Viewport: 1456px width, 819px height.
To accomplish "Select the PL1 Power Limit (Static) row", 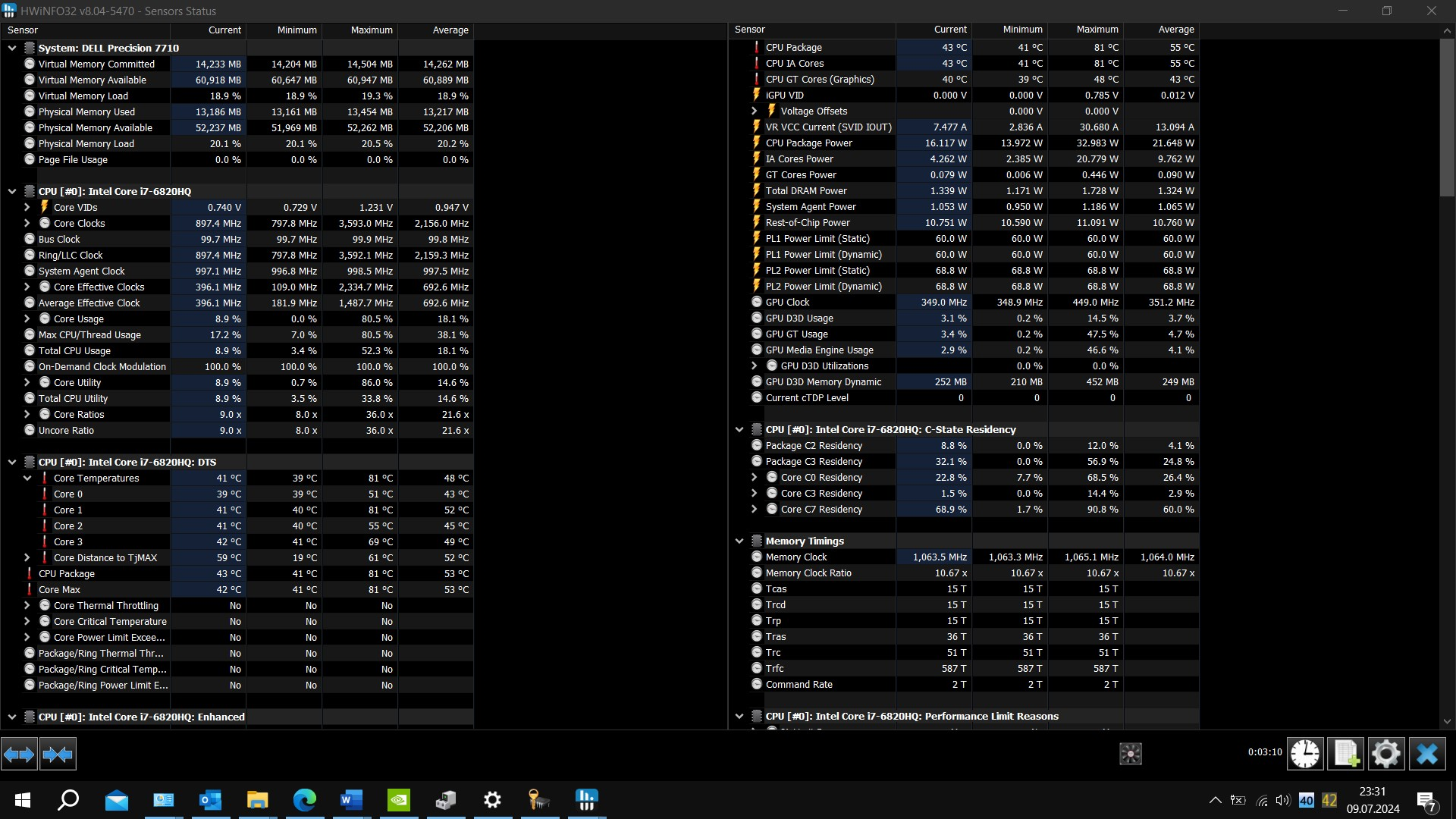I will (964, 238).
